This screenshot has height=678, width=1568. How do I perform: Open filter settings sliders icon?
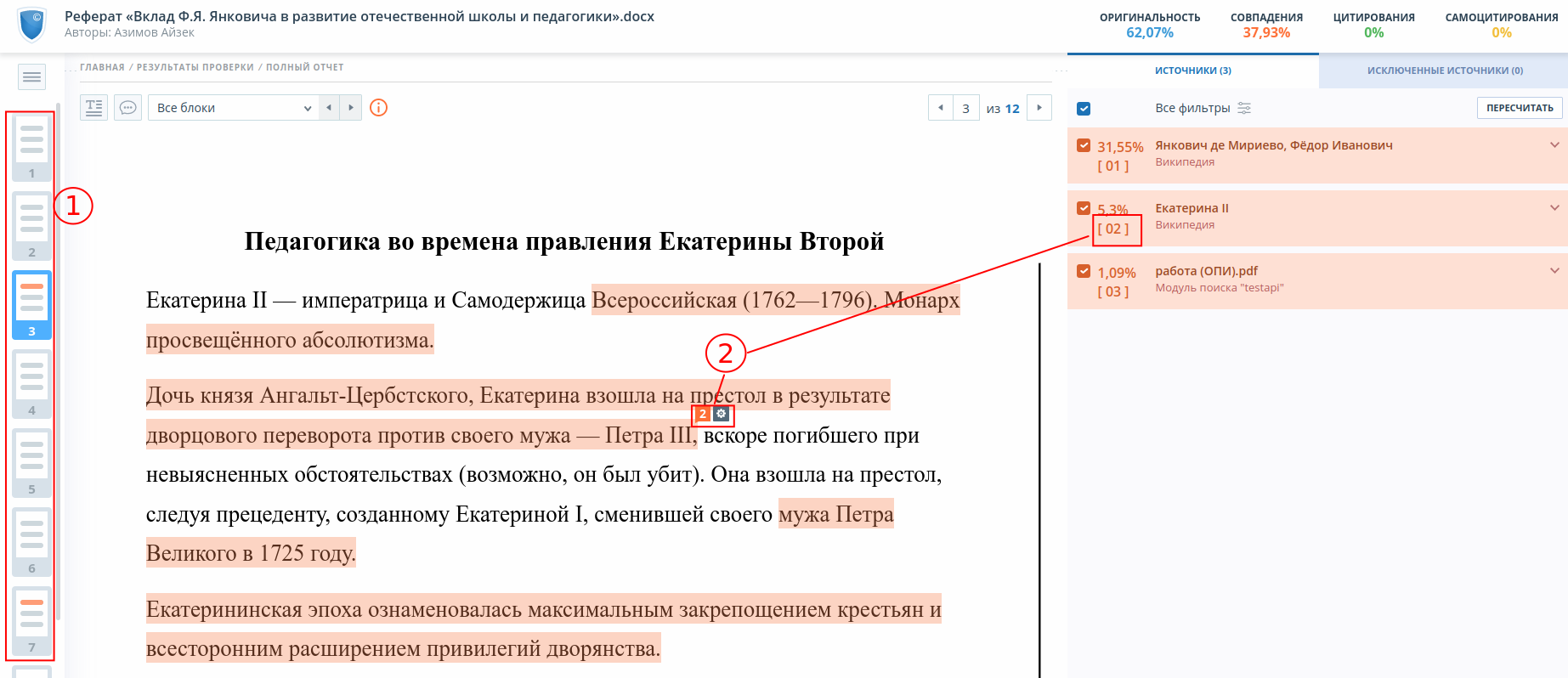(1244, 108)
